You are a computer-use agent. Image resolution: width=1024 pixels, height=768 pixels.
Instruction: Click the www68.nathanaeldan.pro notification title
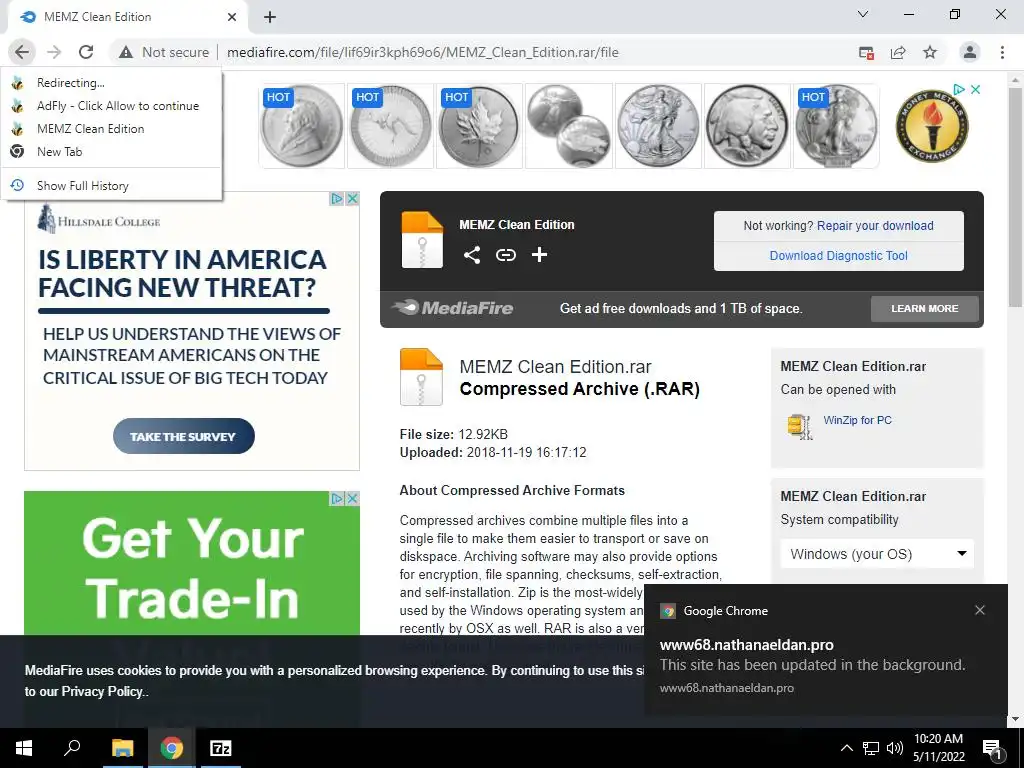coord(746,645)
